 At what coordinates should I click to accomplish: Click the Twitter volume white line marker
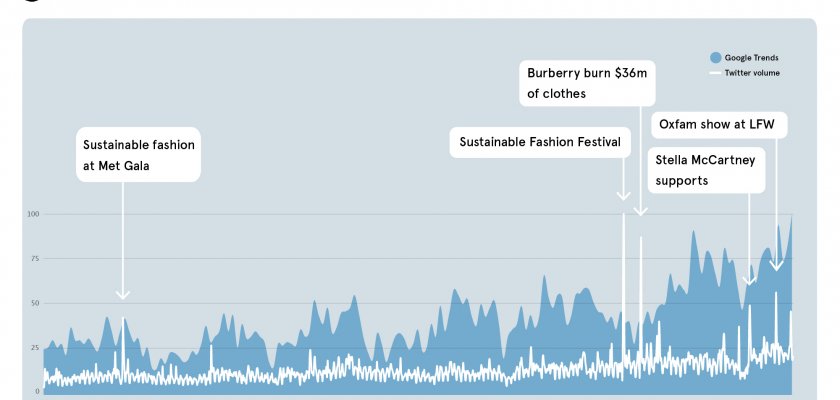coord(715,73)
